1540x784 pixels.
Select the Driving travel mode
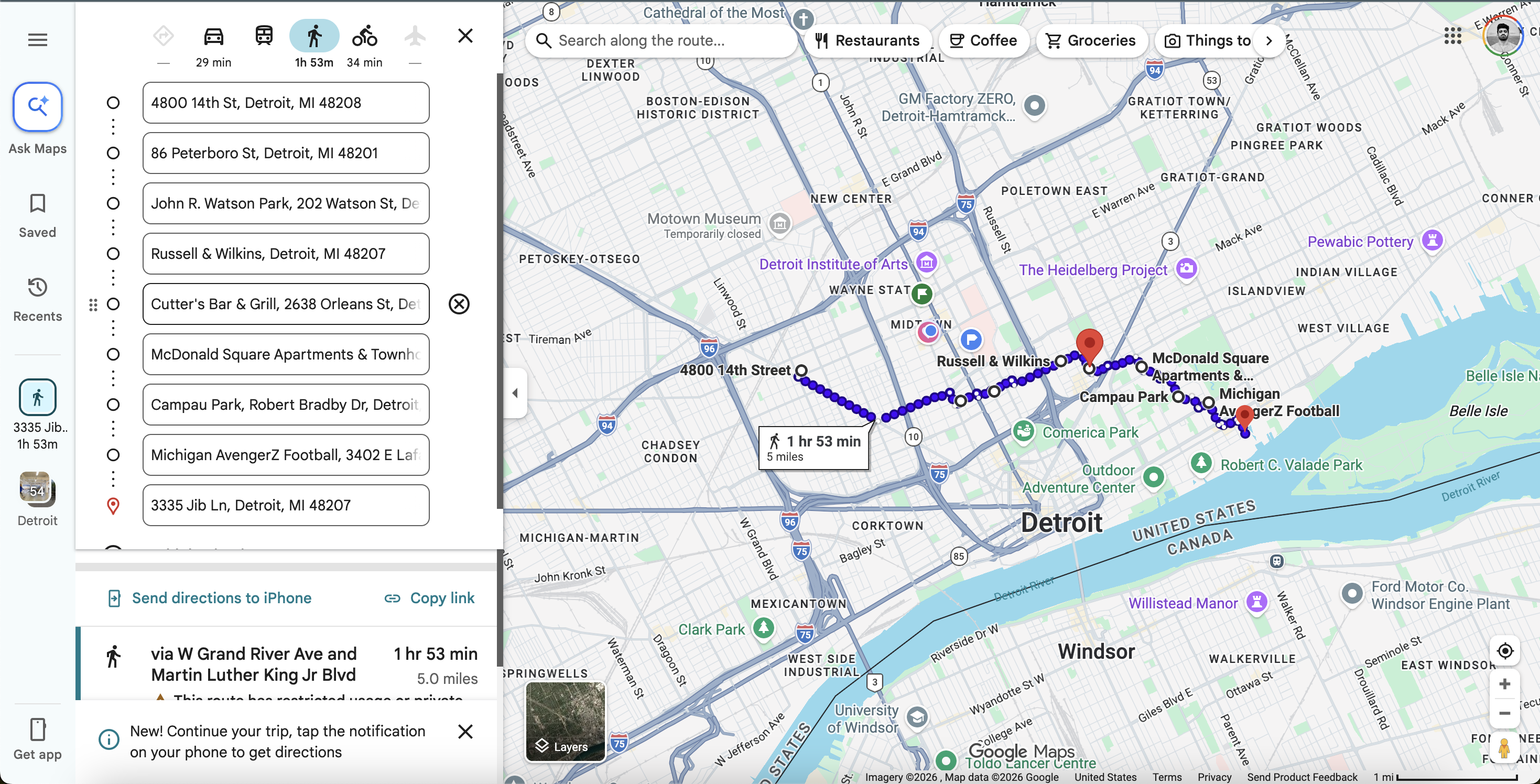213,37
